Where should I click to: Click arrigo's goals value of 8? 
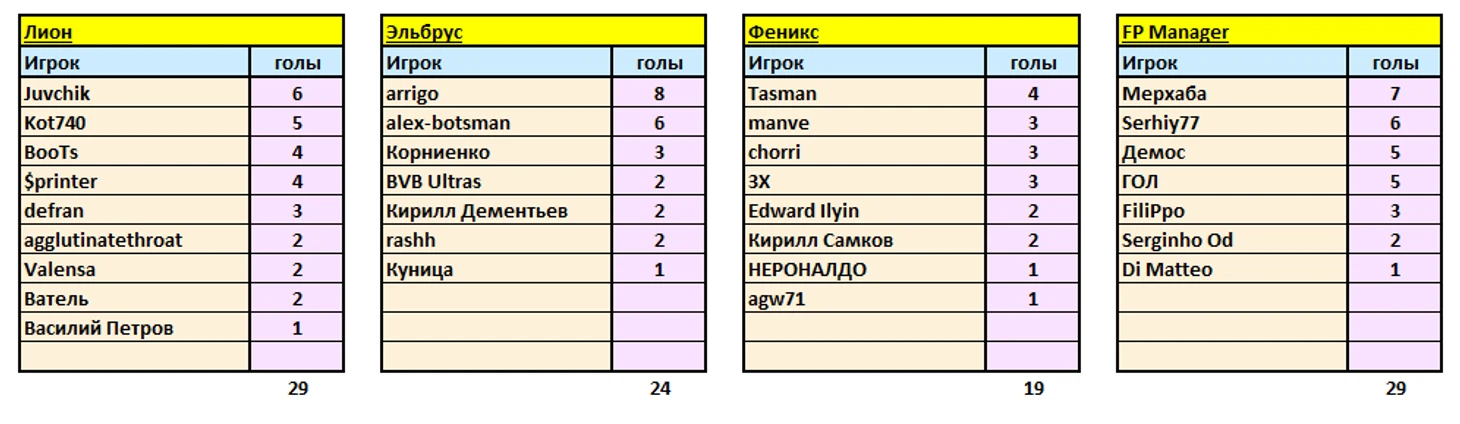659,94
